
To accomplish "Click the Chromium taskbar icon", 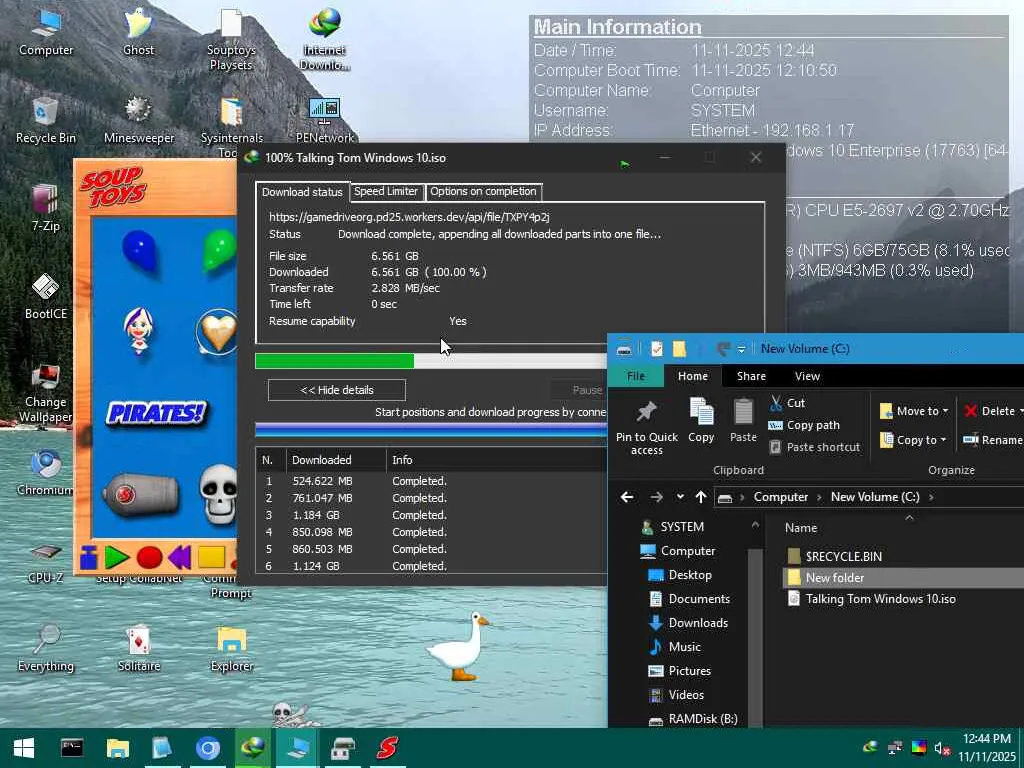I will pos(208,748).
